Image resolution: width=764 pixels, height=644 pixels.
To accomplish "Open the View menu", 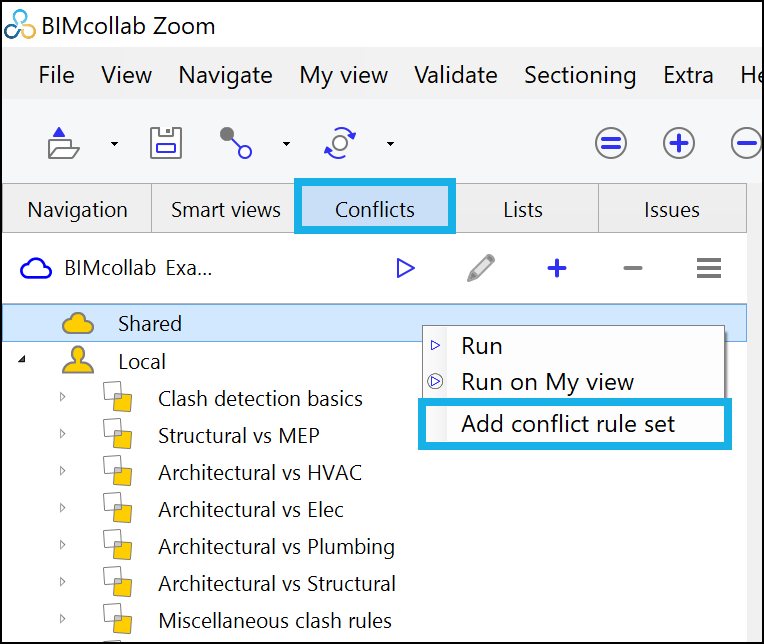I will coord(127,75).
